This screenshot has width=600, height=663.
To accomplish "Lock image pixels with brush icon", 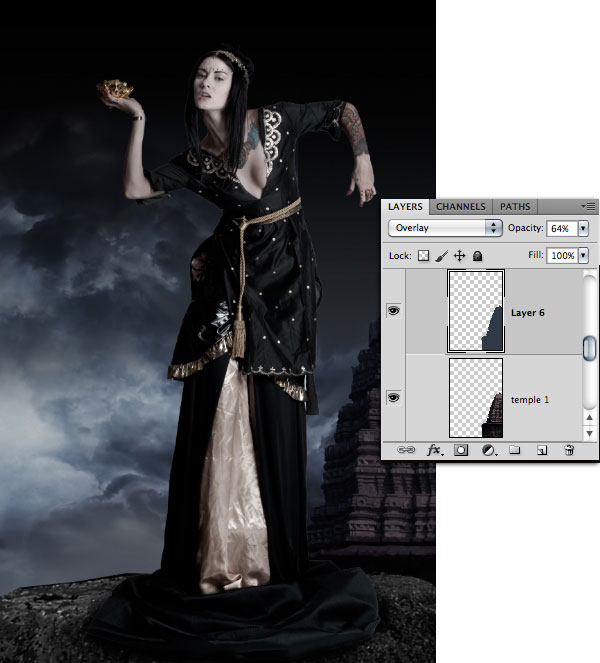I will pos(441,256).
